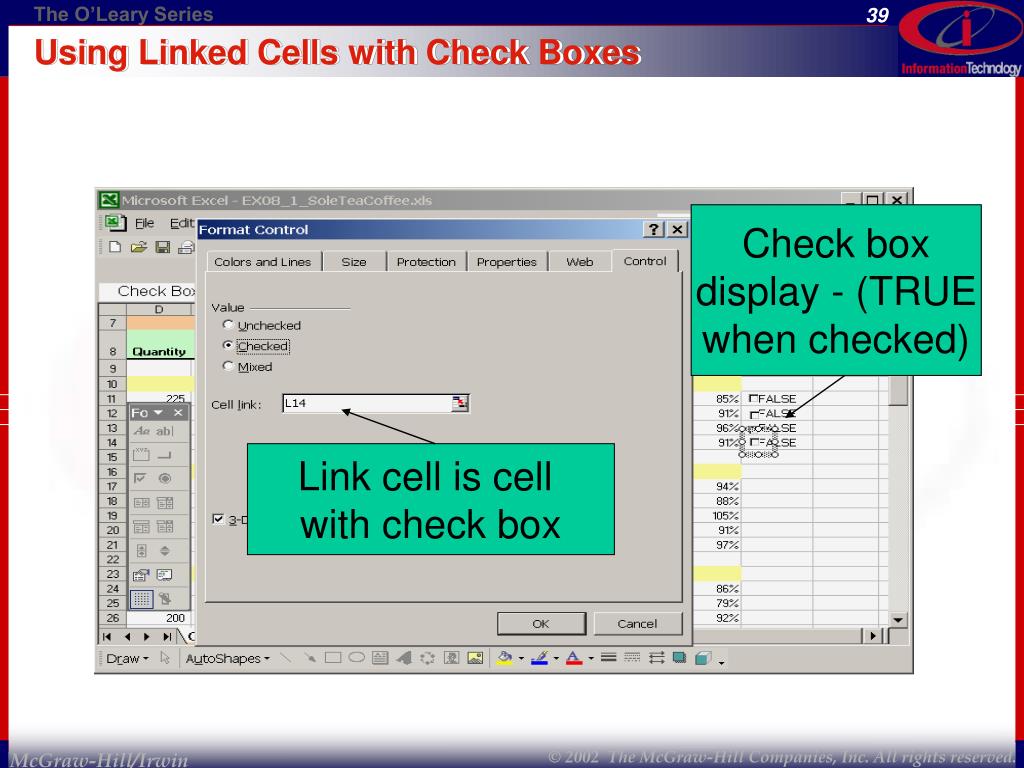The width and height of the screenshot is (1024, 768).
Task: Select the Check Box tool on Forms toolbar
Action: (x=142, y=479)
